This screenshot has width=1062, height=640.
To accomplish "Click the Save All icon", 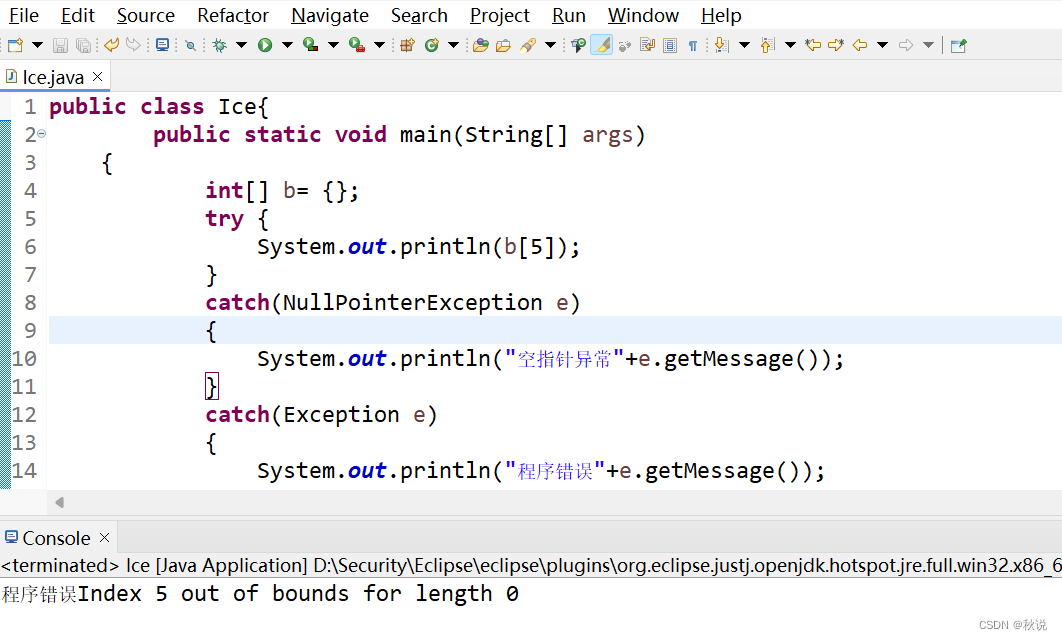I will (x=83, y=45).
